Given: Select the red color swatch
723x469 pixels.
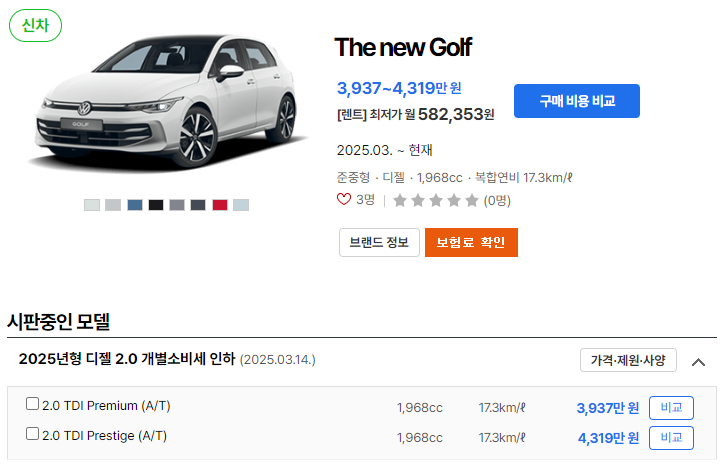Looking at the screenshot, I should click(220, 205).
